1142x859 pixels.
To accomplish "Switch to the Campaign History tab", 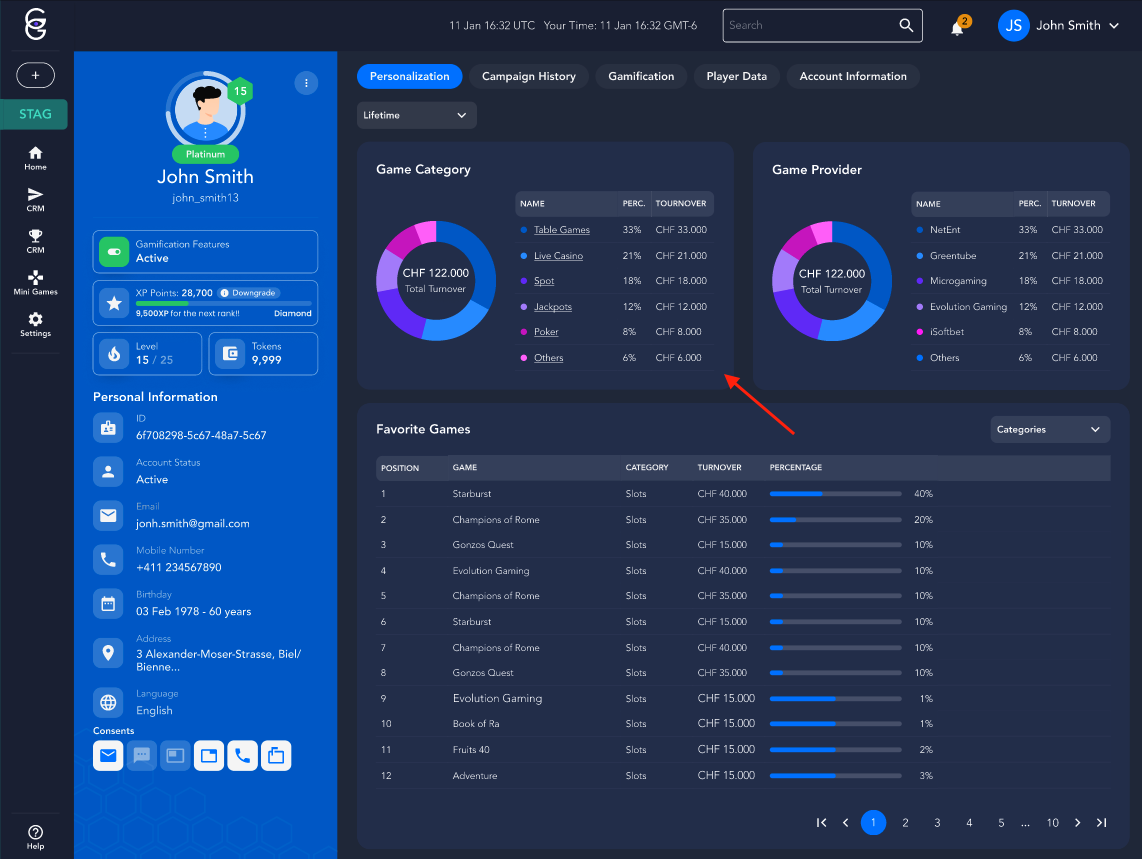I will tap(528, 76).
